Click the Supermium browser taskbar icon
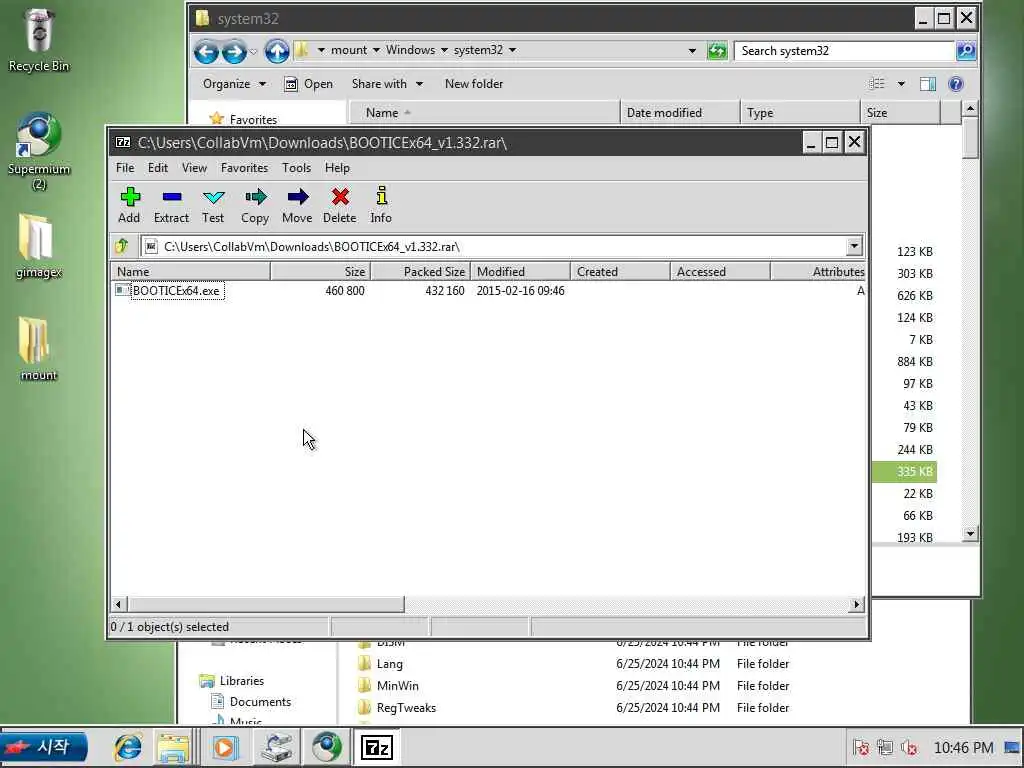 coord(327,747)
